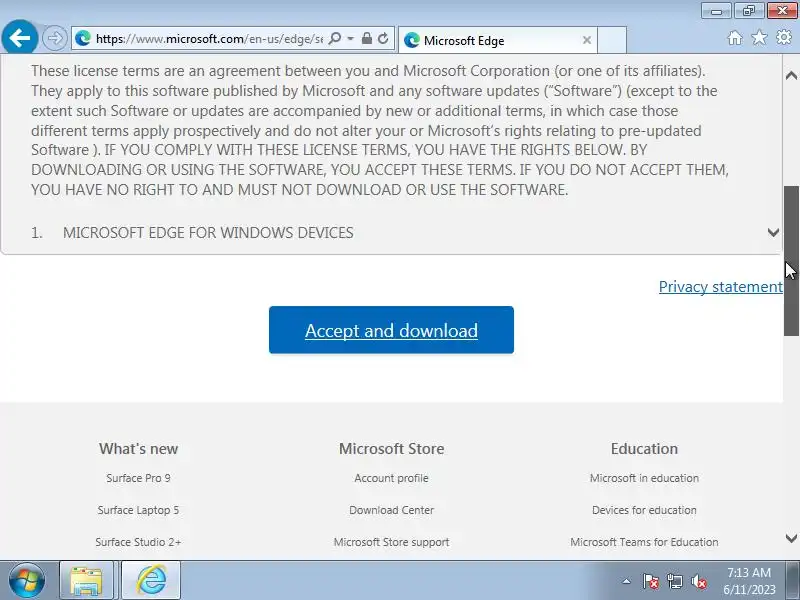Focus the URL address field
Image resolution: width=800 pixels, height=600 pixels.
[209, 39]
